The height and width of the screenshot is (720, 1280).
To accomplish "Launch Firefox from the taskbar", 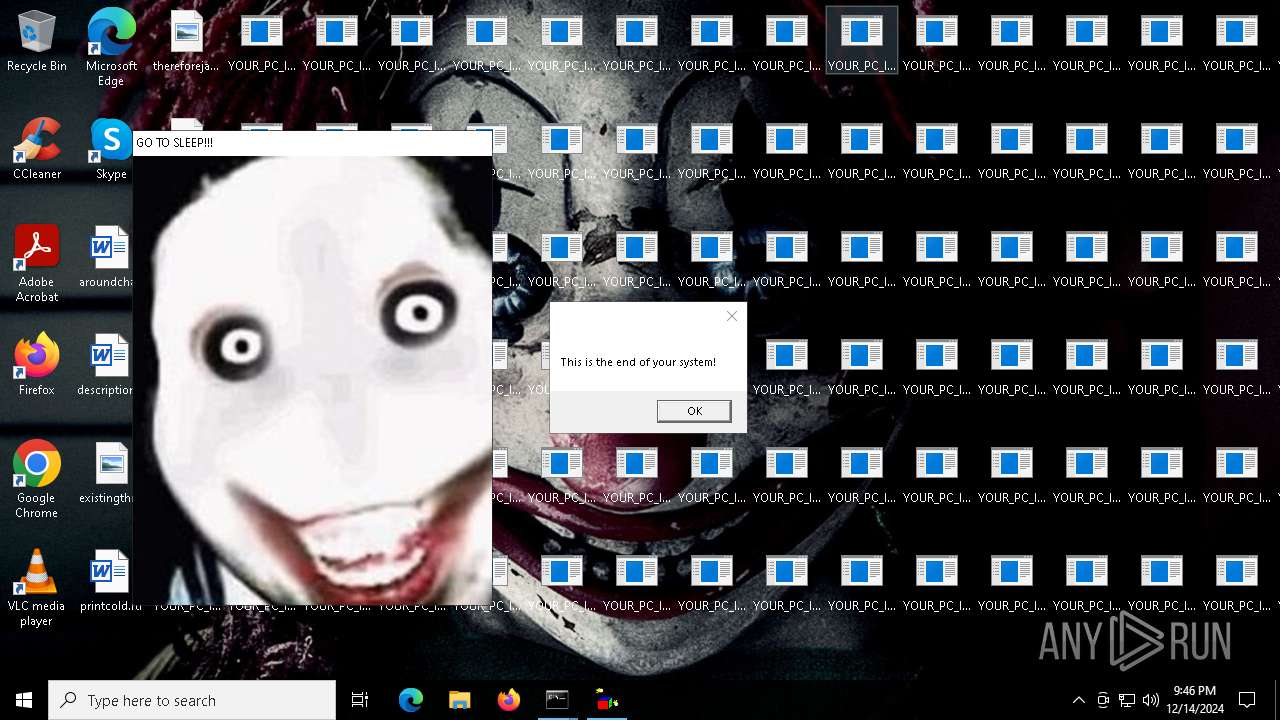I will tap(509, 700).
